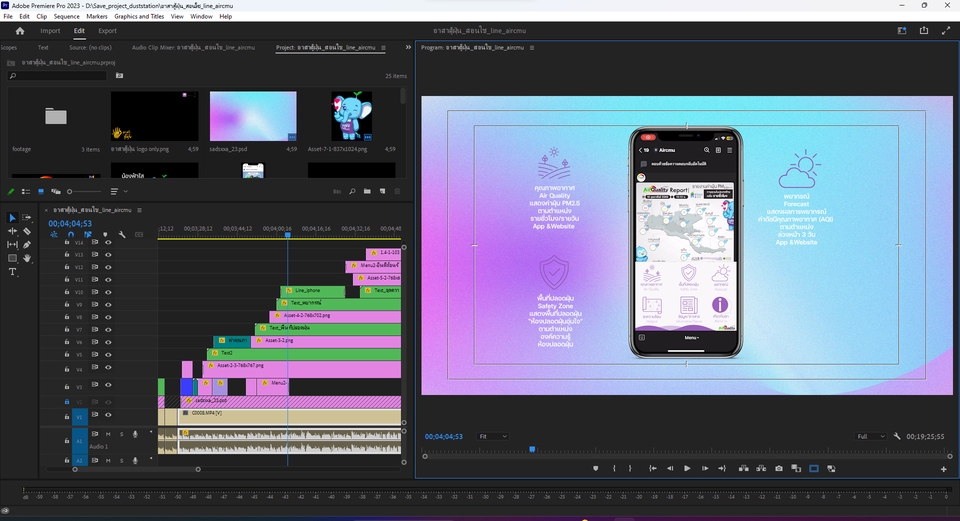Switch Project panel to list view
Image resolution: width=960 pixels, height=521 pixels.
pos(26,192)
